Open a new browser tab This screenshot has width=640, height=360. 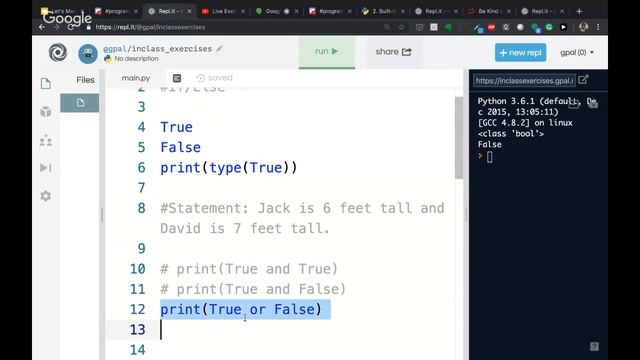pos(579,11)
